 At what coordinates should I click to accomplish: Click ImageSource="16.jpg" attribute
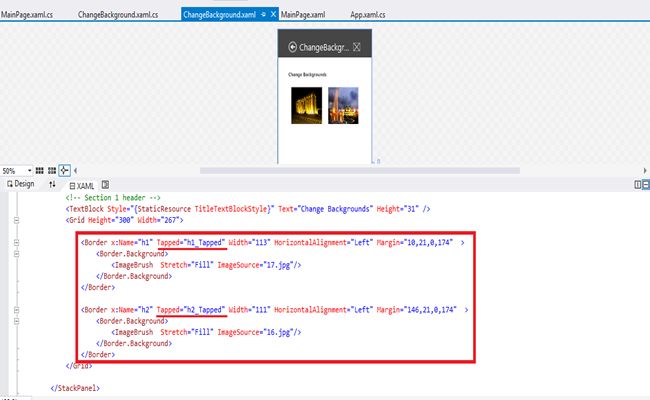click(x=255, y=332)
